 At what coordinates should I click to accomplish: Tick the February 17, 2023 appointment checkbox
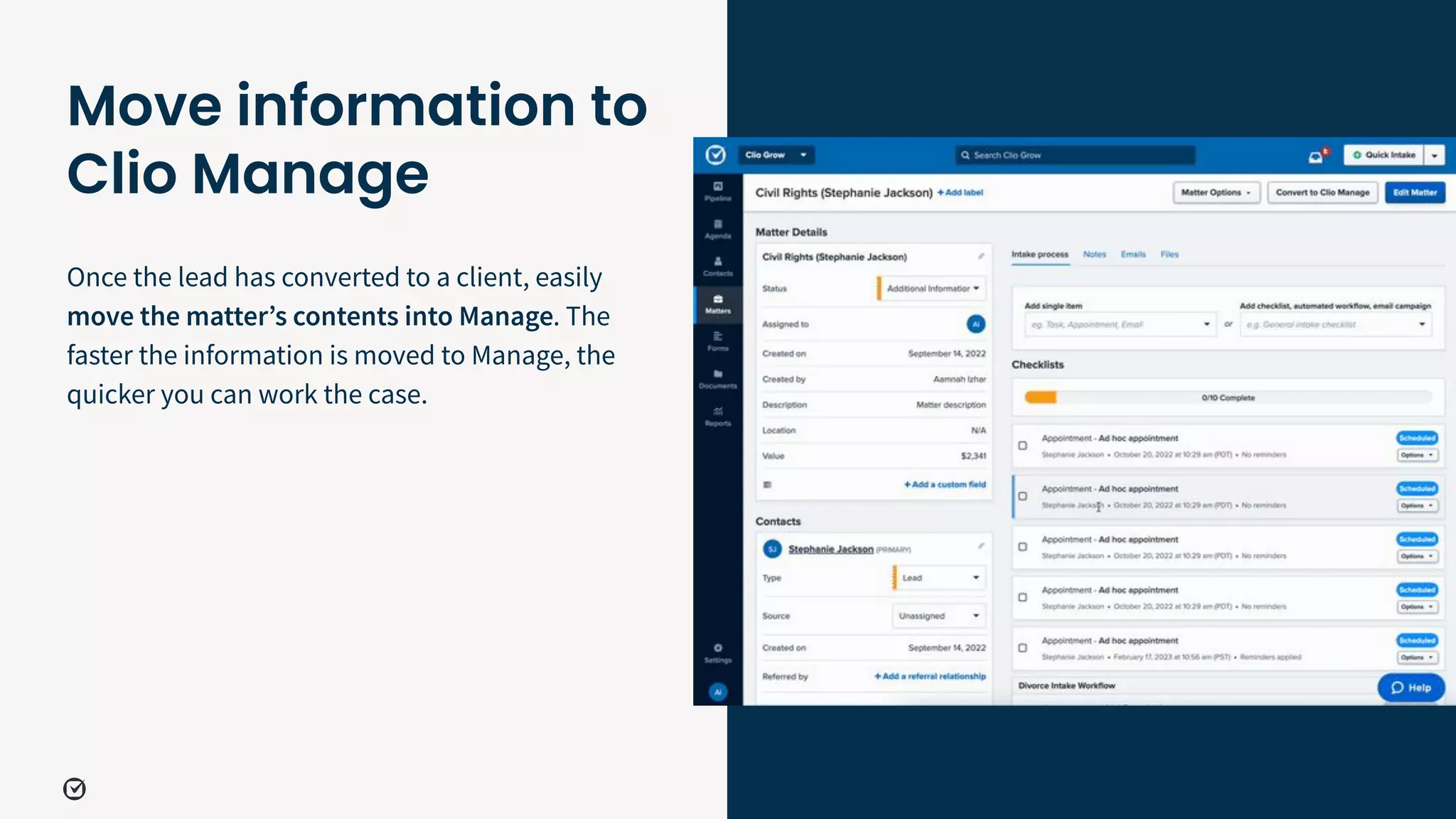pyautogui.click(x=1022, y=648)
